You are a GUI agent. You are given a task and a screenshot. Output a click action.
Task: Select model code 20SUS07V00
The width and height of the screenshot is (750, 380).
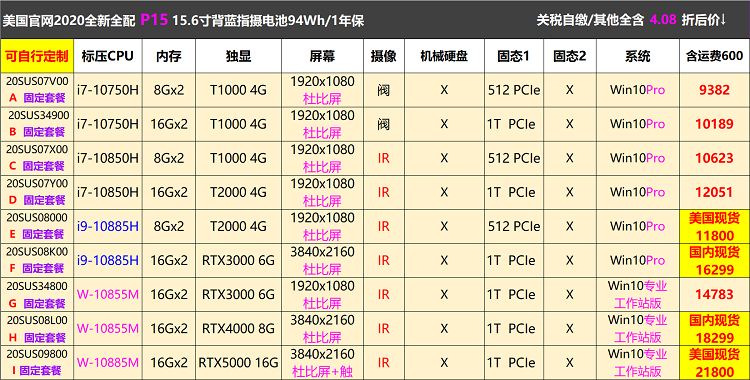(x=37, y=81)
